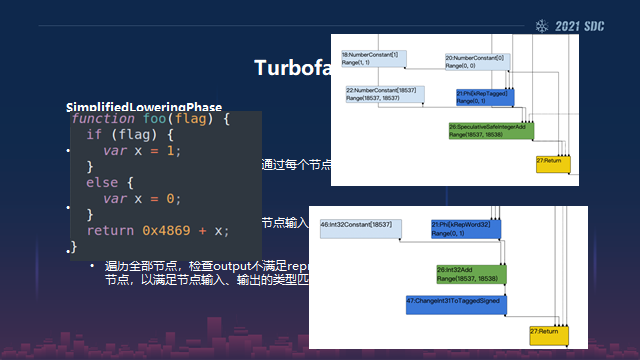Screen dimensions: 640x360
Task: Click the text 通过每个节点
Action: point(296,164)
